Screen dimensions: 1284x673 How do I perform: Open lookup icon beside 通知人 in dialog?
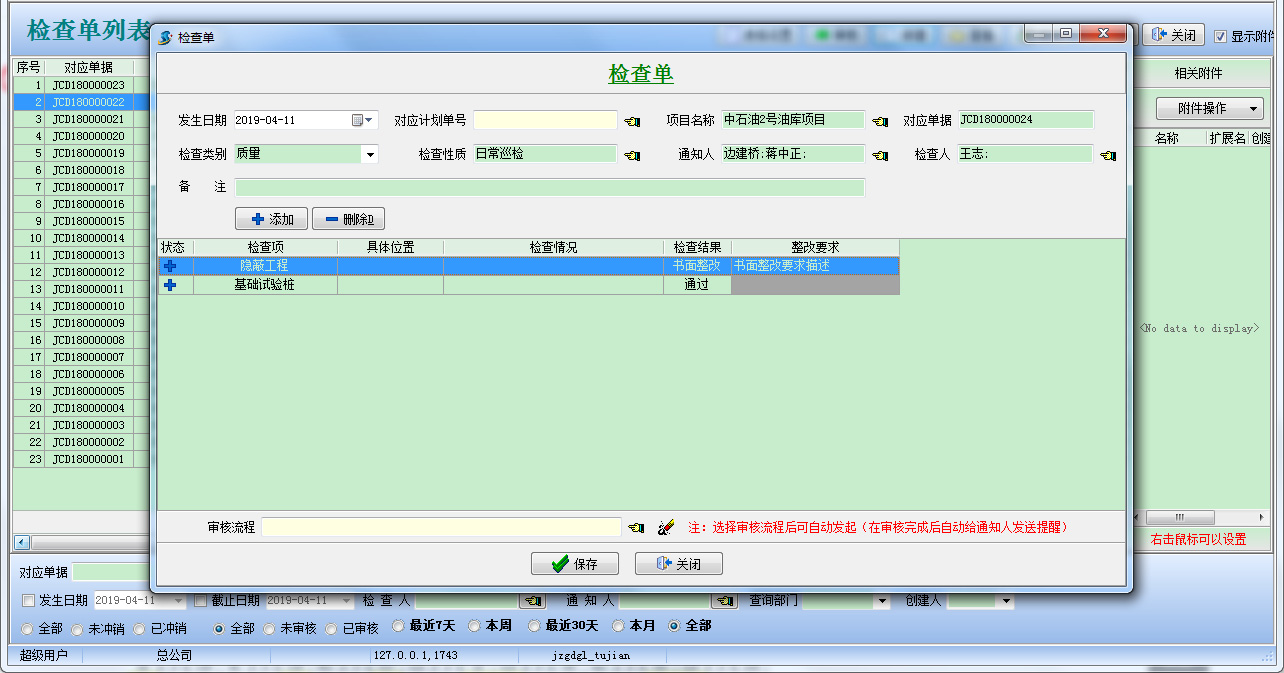point(880,156)
